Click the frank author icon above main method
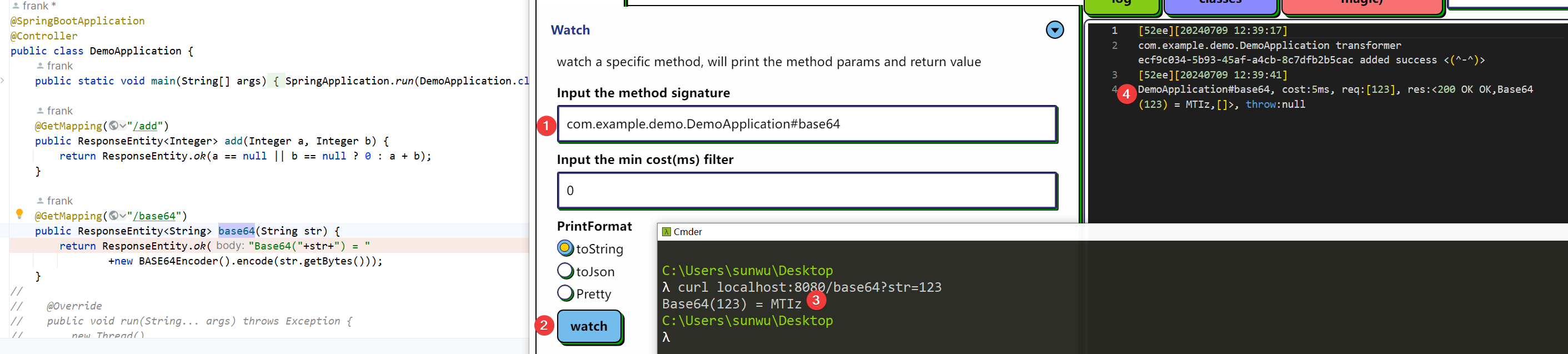This screenshot has height=354, width=1568. 40,66
